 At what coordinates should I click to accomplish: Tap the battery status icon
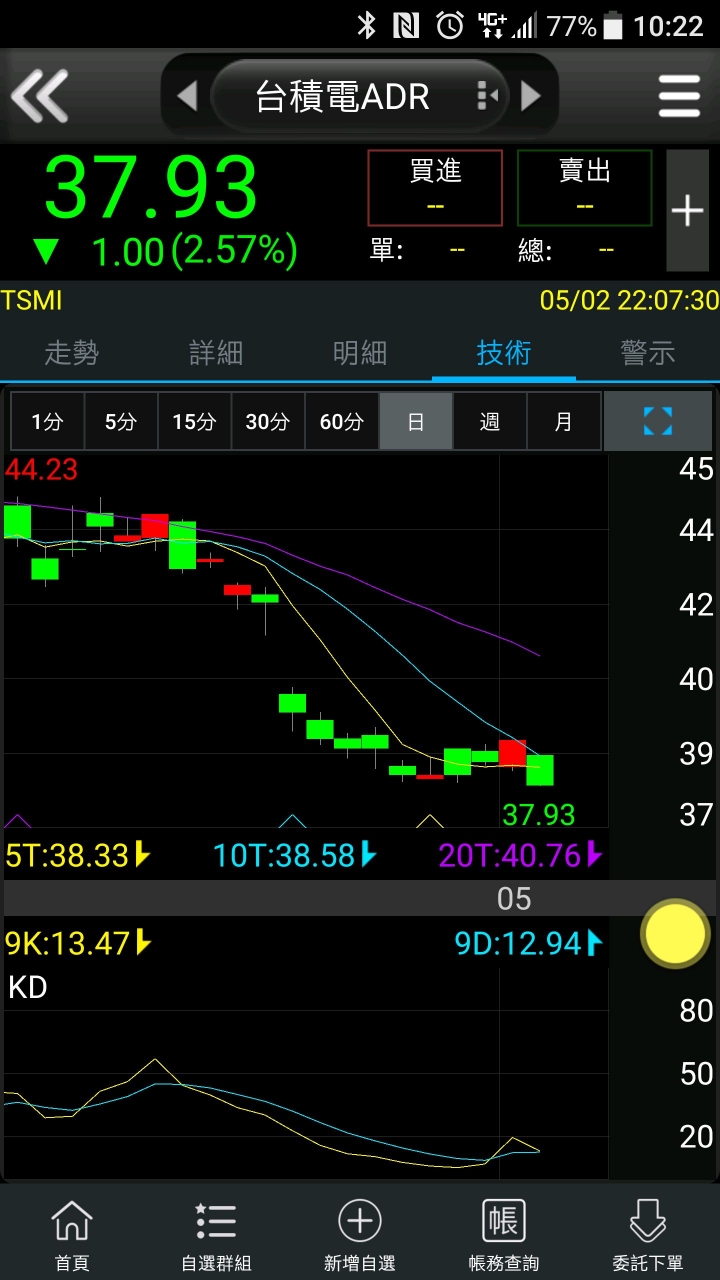pos(614,25)
